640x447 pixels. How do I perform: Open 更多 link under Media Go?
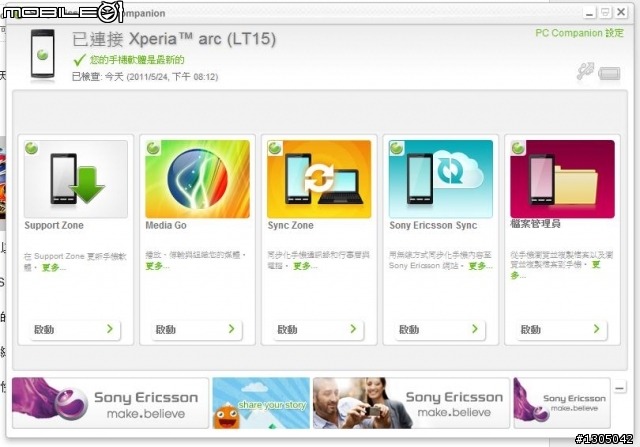(x=157, y=266)
